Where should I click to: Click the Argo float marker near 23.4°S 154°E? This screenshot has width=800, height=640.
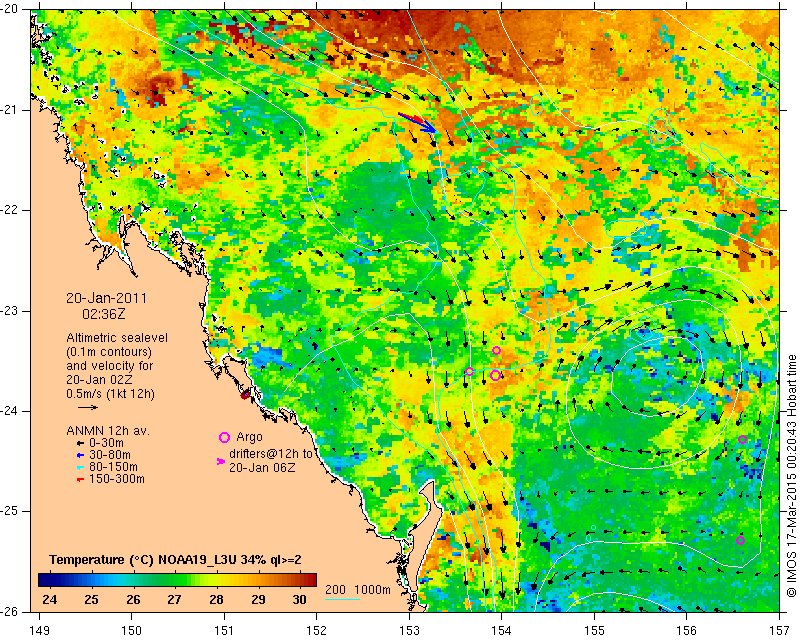(496, 351)
